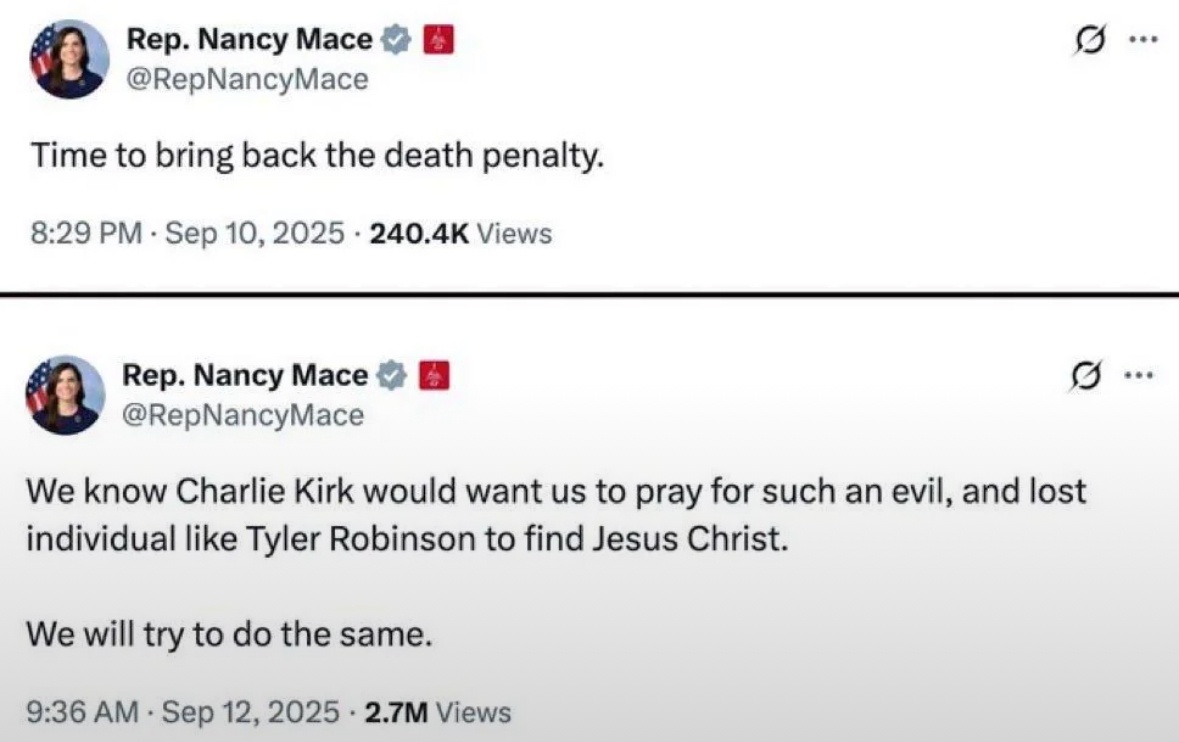
Task: Click the Grok icon on the Charlie Kirk tweet
Action: click(x=1085, y=380)
